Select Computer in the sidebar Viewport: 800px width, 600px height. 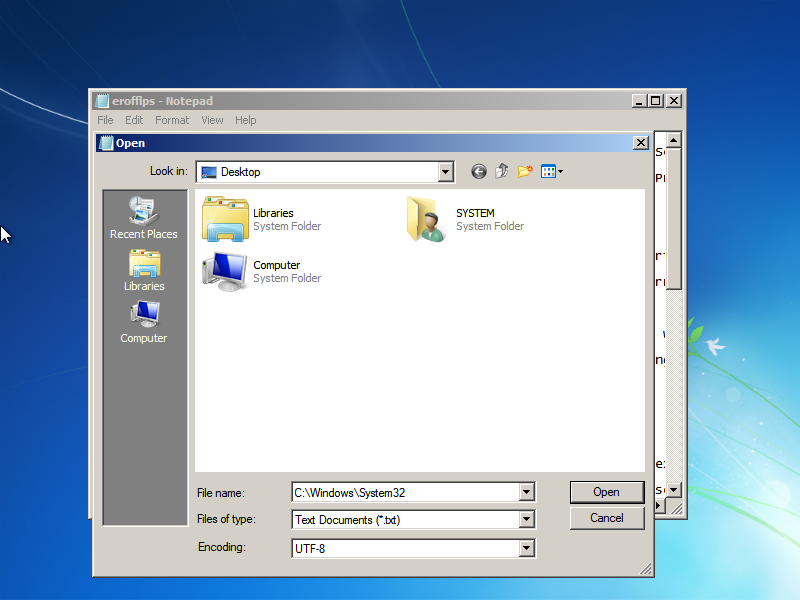tap(143, 322)
